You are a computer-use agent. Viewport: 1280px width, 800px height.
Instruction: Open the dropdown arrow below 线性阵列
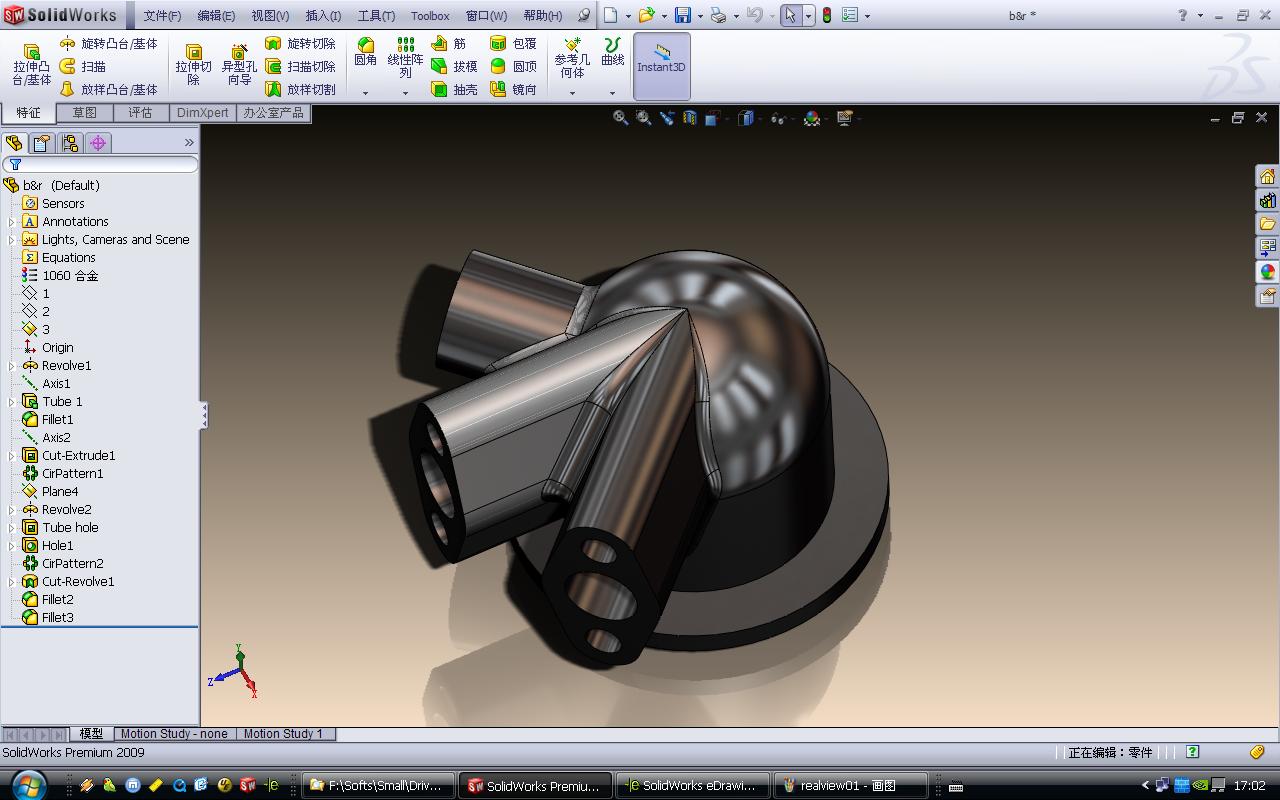(x=405, y=93)
